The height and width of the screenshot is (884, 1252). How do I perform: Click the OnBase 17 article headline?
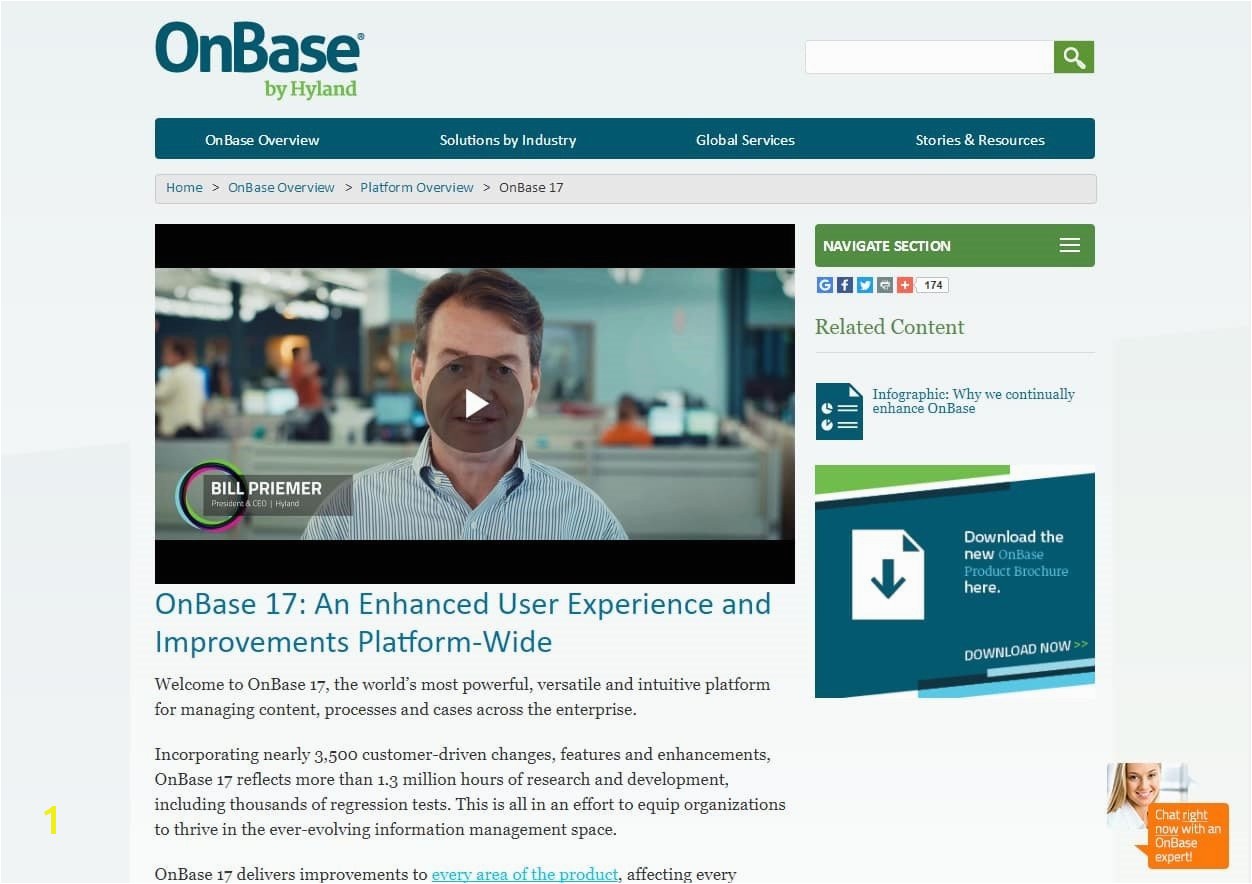463,622
